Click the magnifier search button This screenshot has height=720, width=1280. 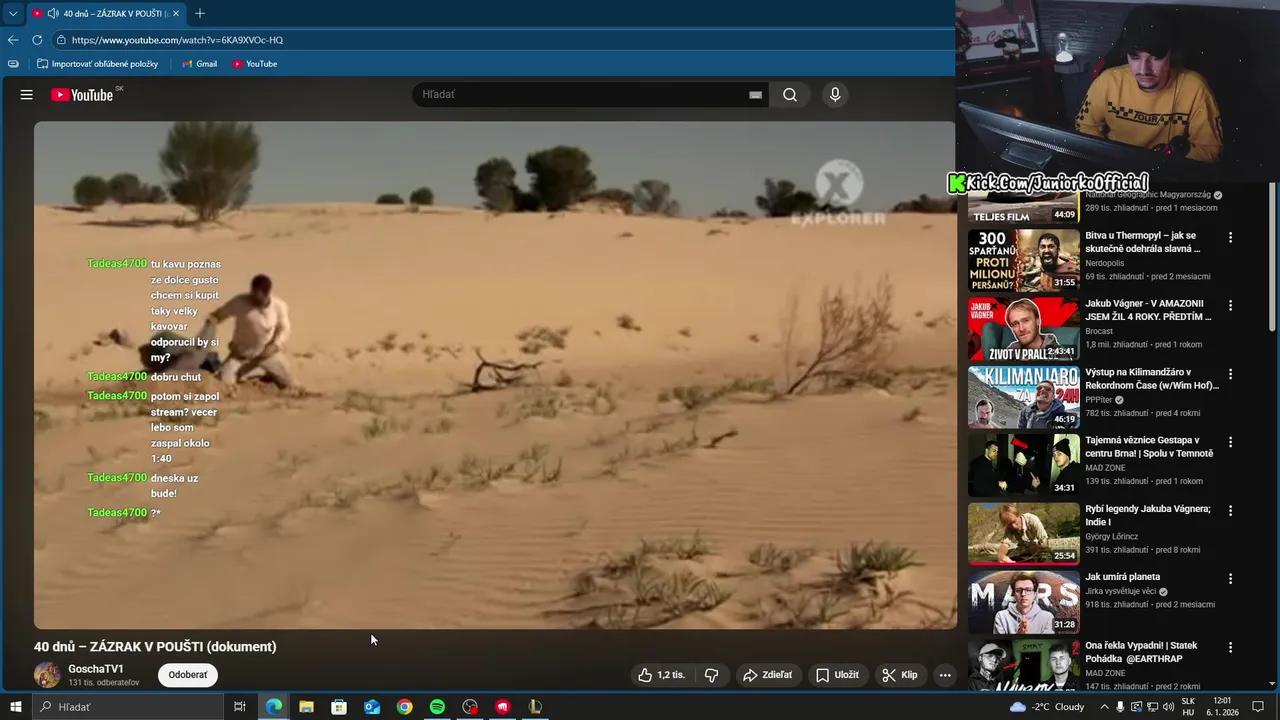tap(790, 95)
